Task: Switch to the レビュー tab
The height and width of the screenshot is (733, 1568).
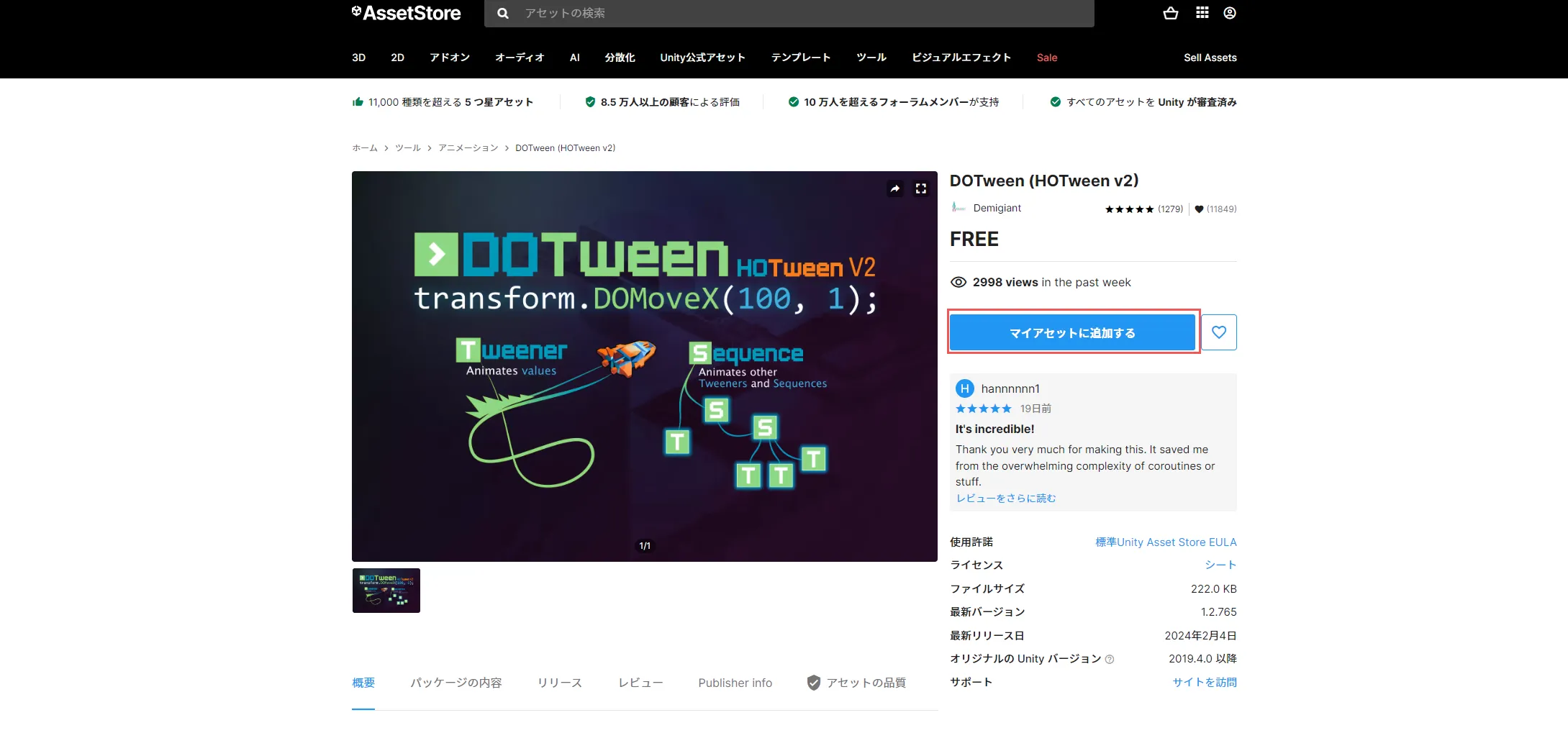Action: [x=640, y=683]
